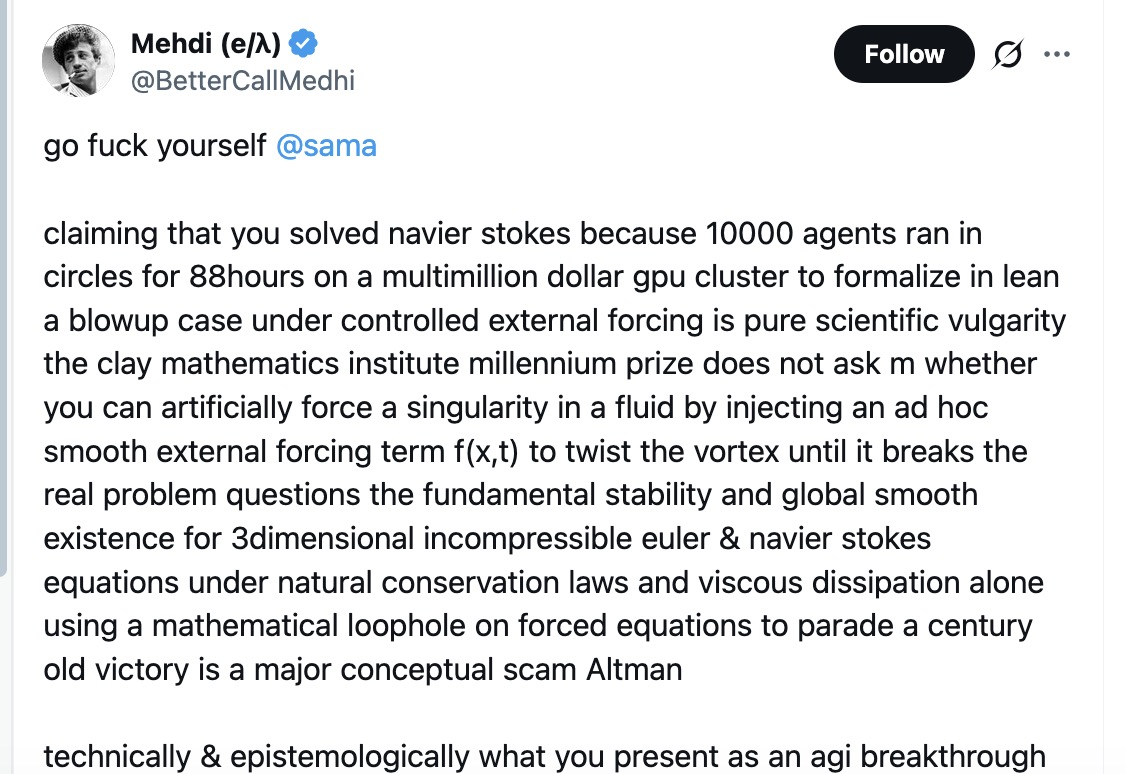Click the display name Mehdi (e/λ)
The height and width of the screenshot is (774, 1126).
[206, 44]
